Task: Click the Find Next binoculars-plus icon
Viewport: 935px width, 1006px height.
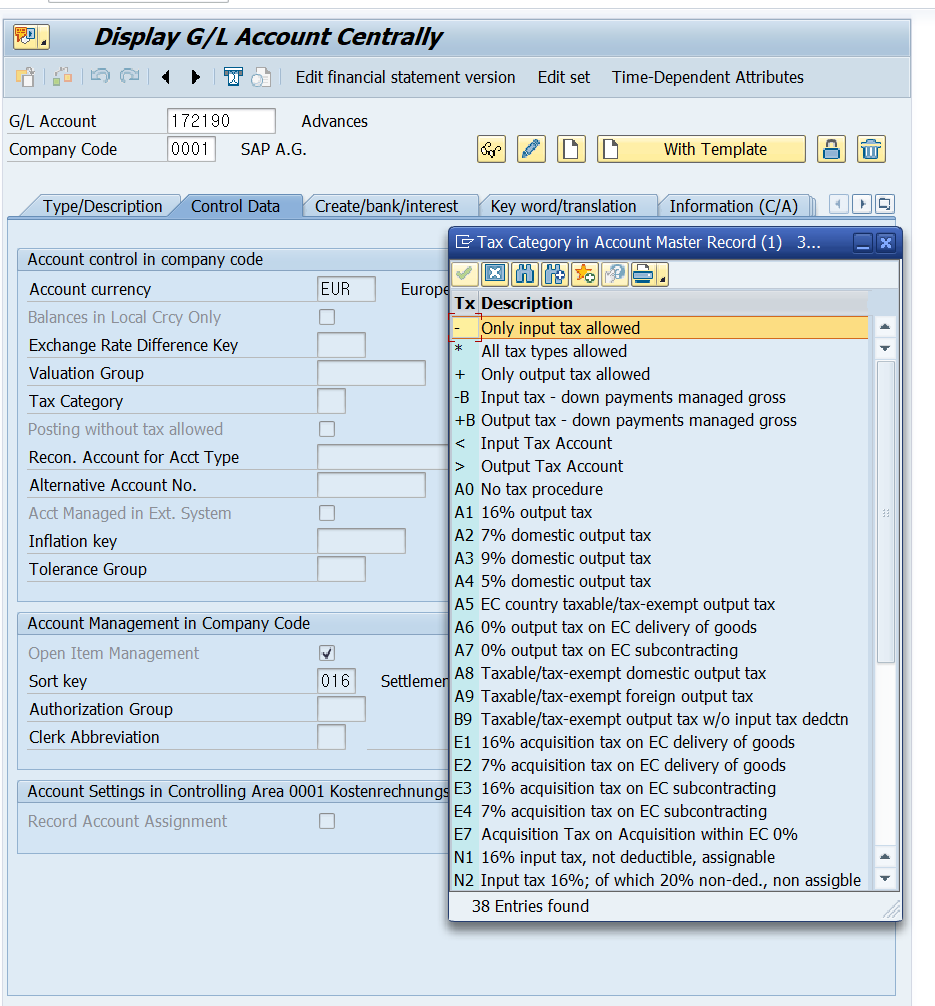Action: tap(554, 275)
